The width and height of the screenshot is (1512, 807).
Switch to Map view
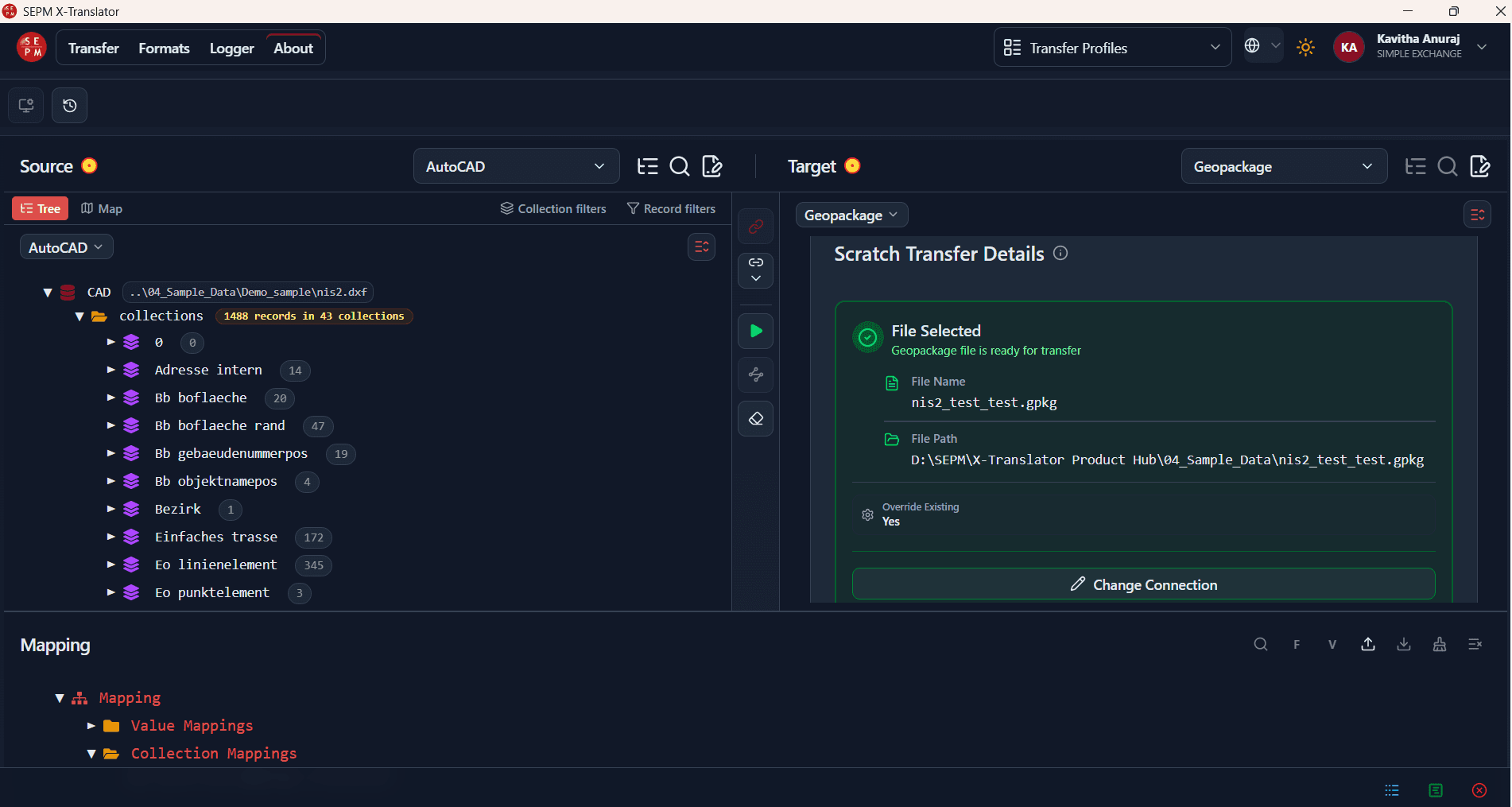tap(102, 208)
